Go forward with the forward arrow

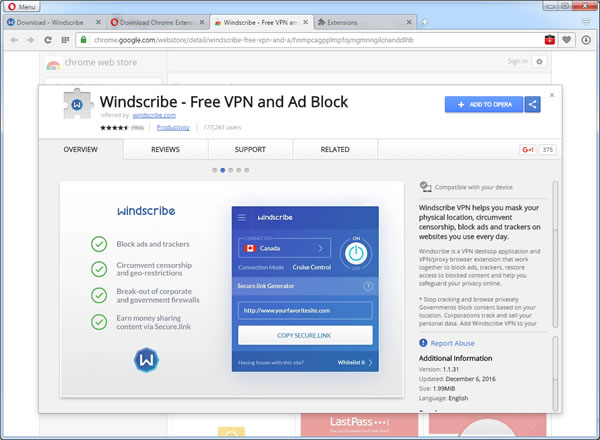tap(31, 40)
